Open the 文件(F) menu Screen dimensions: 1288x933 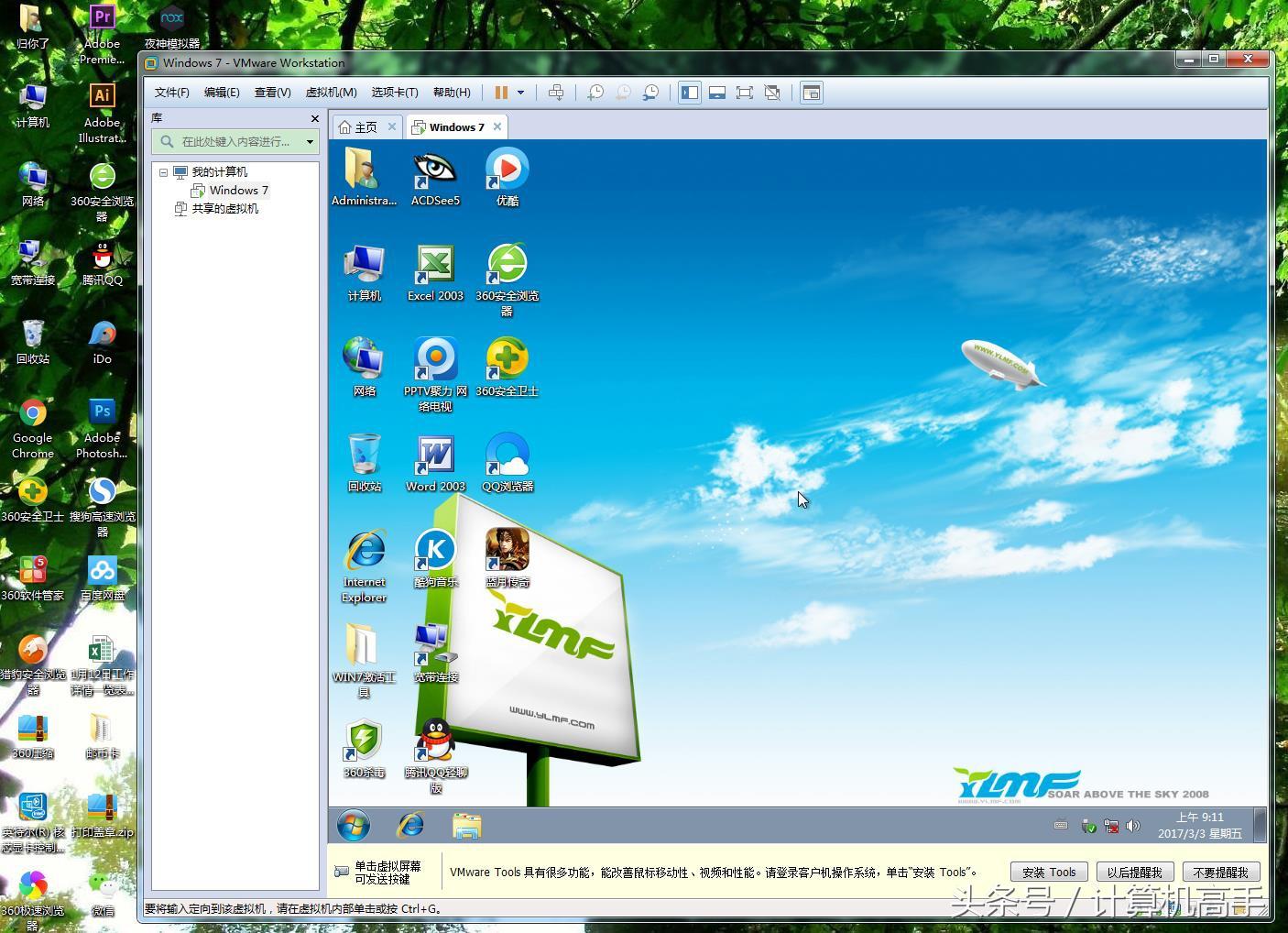(171, 93)
